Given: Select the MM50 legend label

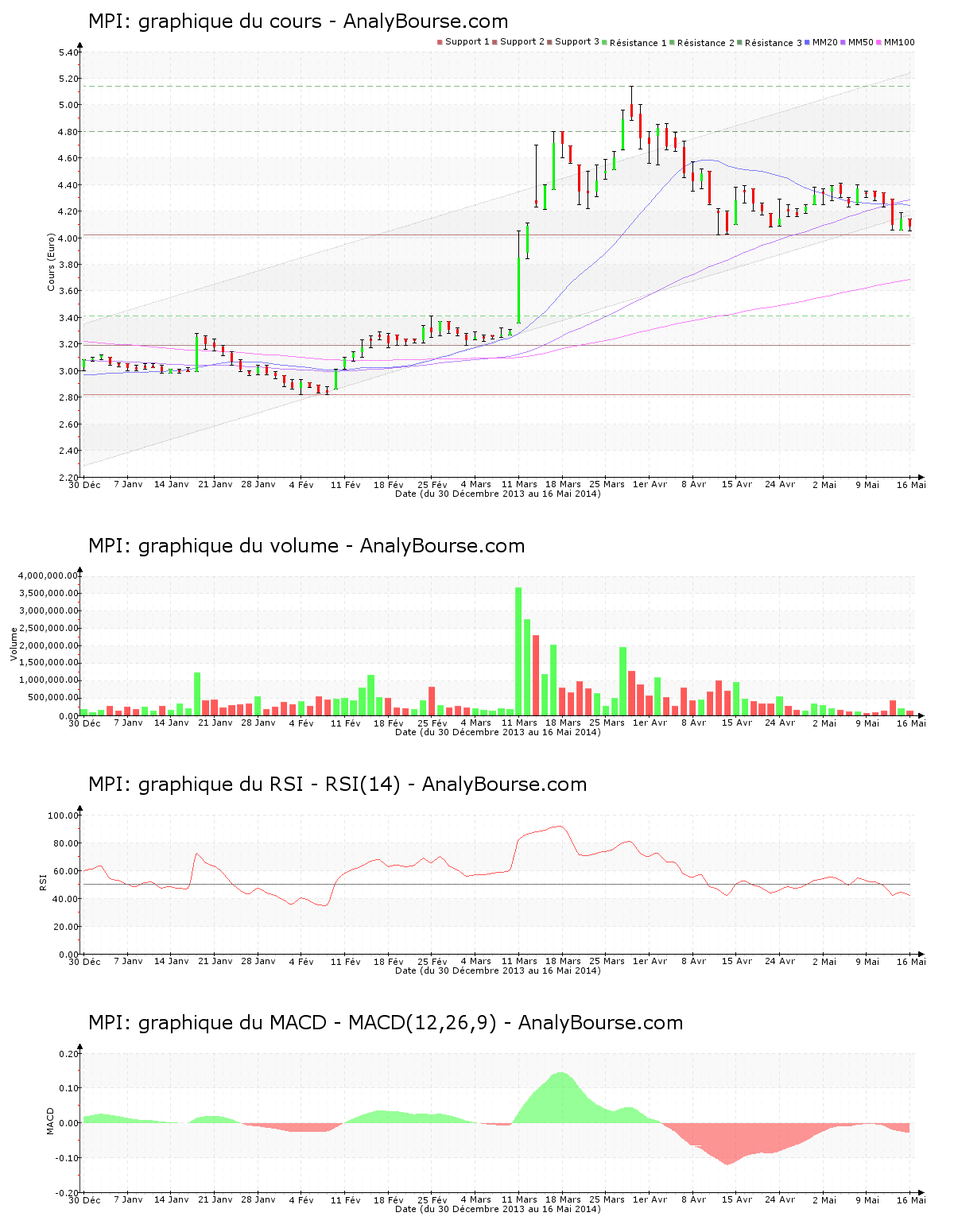Looking at the screenshot, I should 861,42.
